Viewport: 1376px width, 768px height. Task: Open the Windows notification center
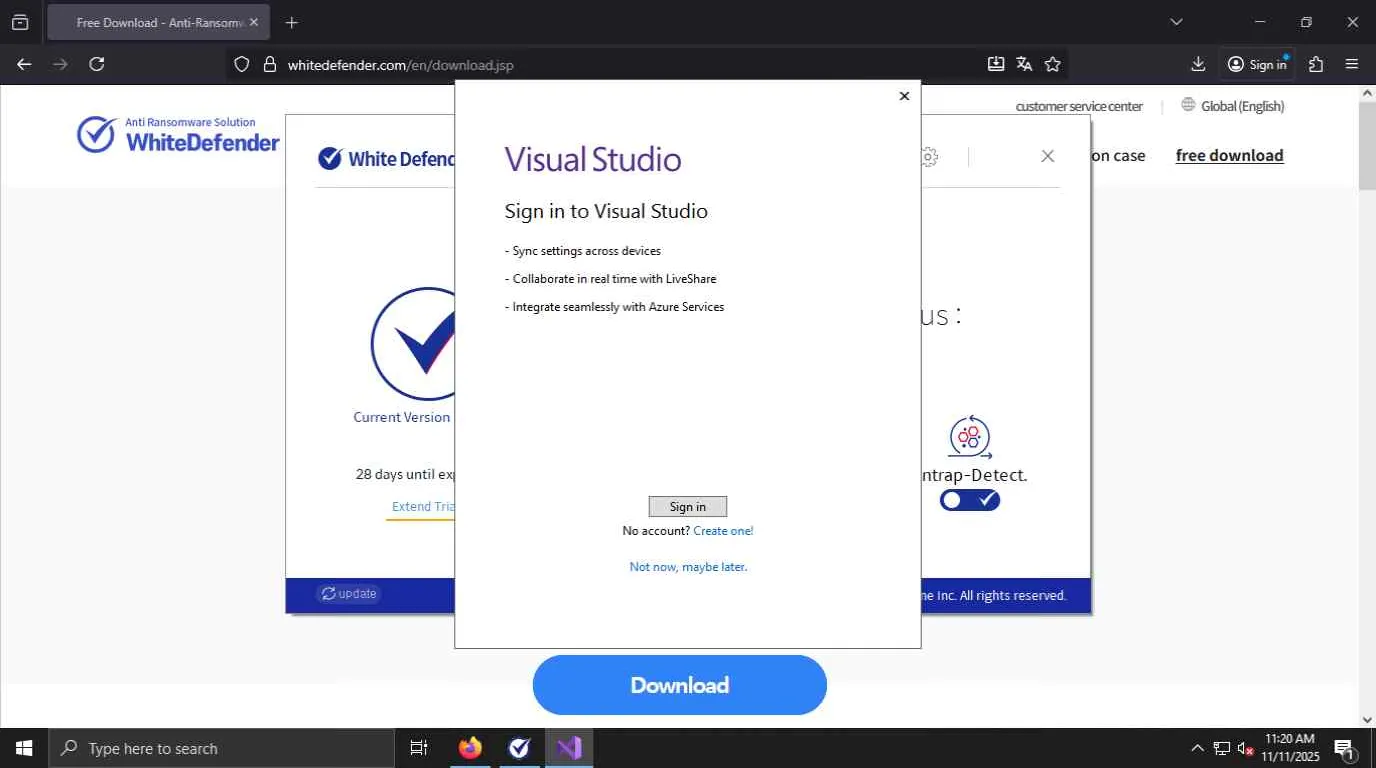[1344, 748]
